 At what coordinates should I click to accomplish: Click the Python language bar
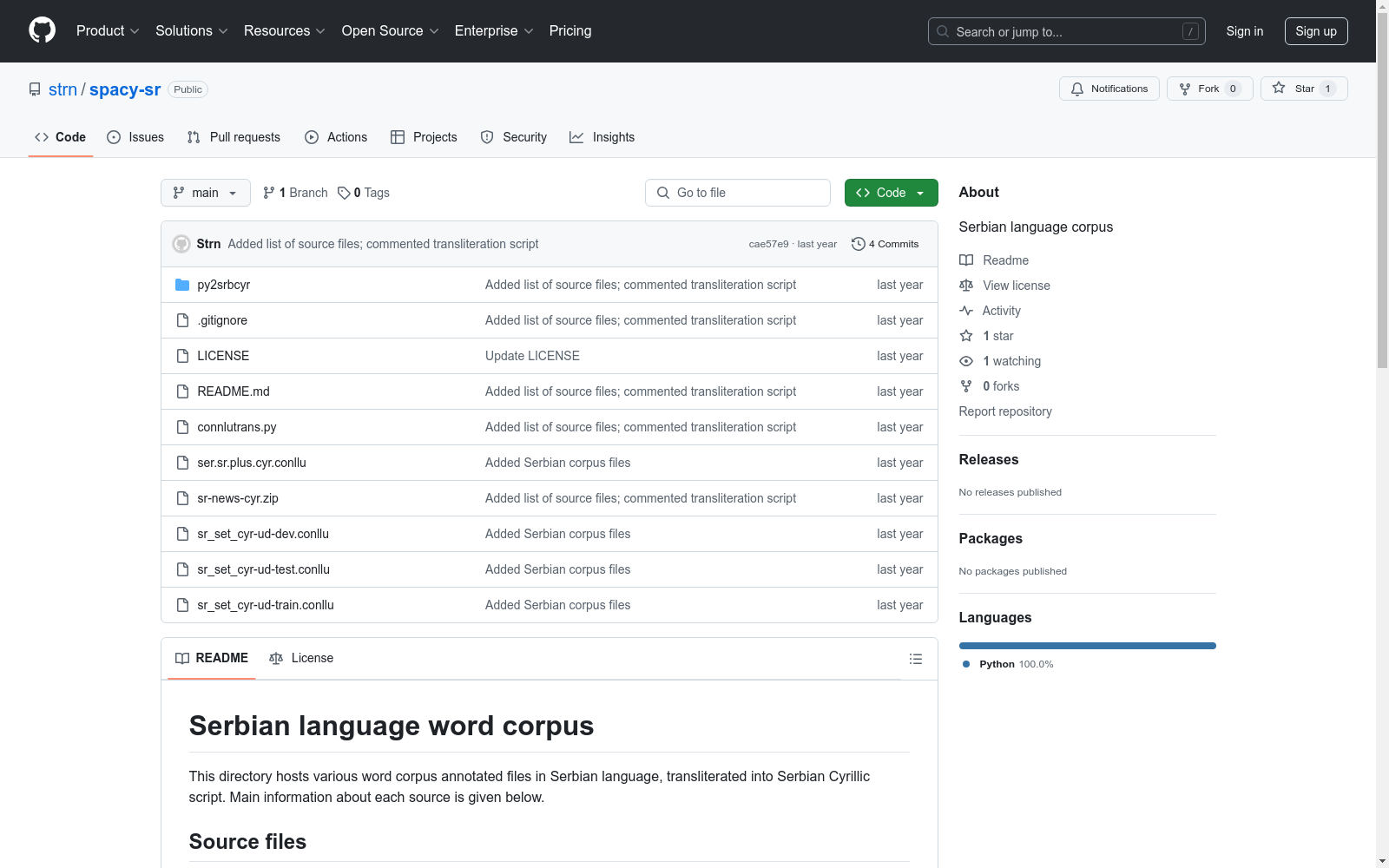pyautogui.click(x=1088, y=646)
